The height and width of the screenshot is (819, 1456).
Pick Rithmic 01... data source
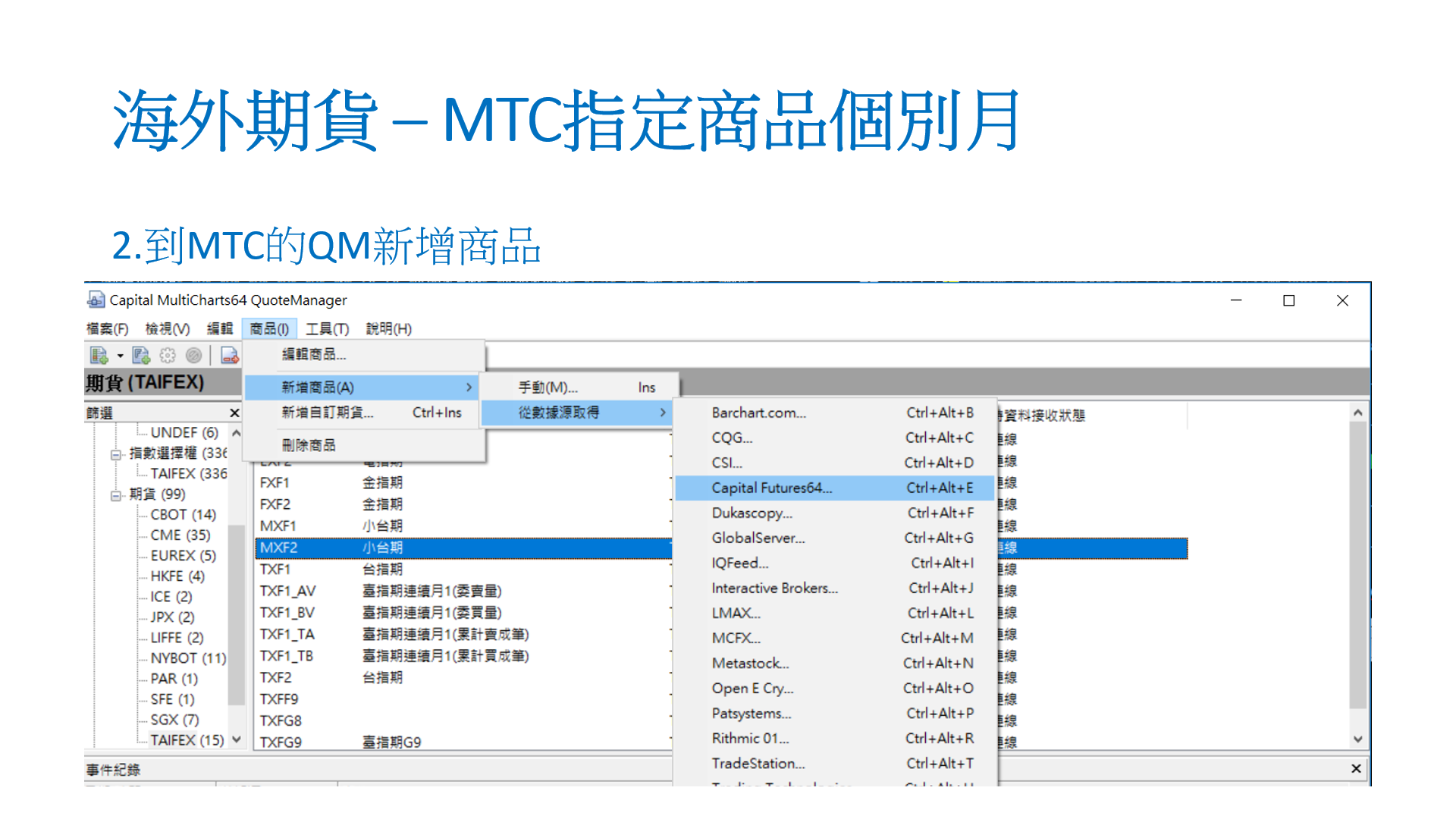(835, 738)
